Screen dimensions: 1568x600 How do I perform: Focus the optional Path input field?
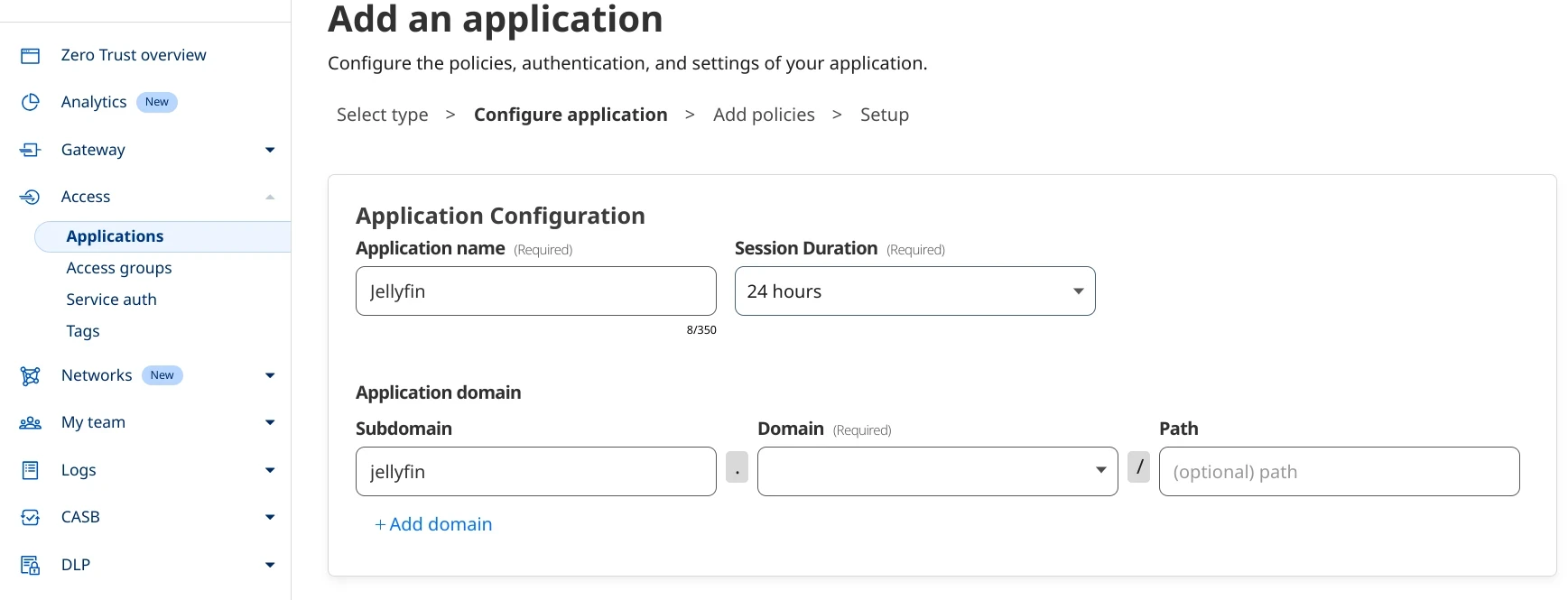point(1338,472)
